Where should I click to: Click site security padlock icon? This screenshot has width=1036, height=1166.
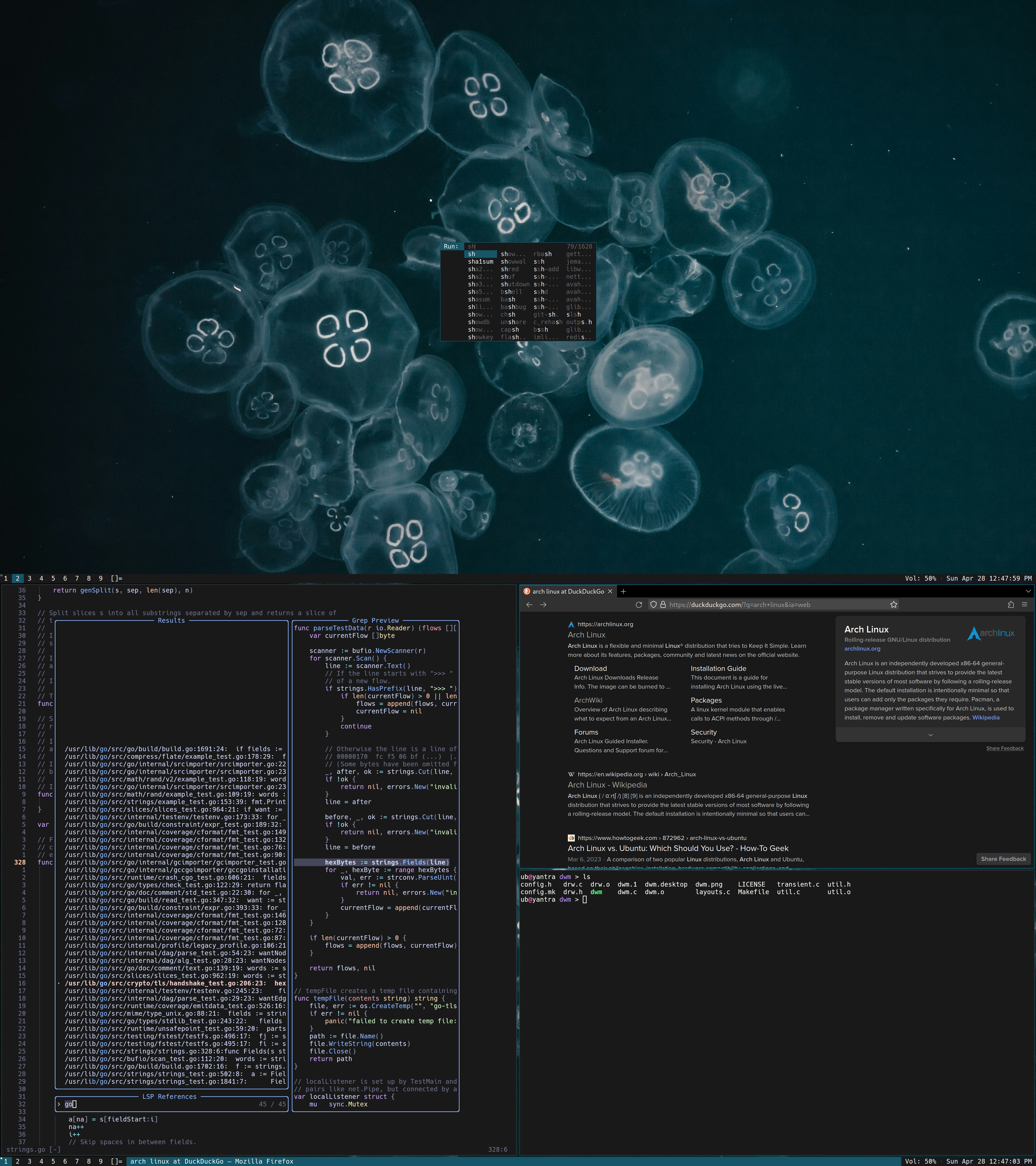(x=663, y=605)
